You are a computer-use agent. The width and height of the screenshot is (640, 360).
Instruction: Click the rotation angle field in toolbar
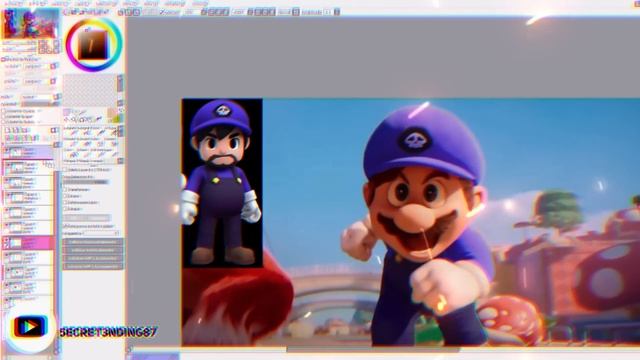(x=239, y=12)
